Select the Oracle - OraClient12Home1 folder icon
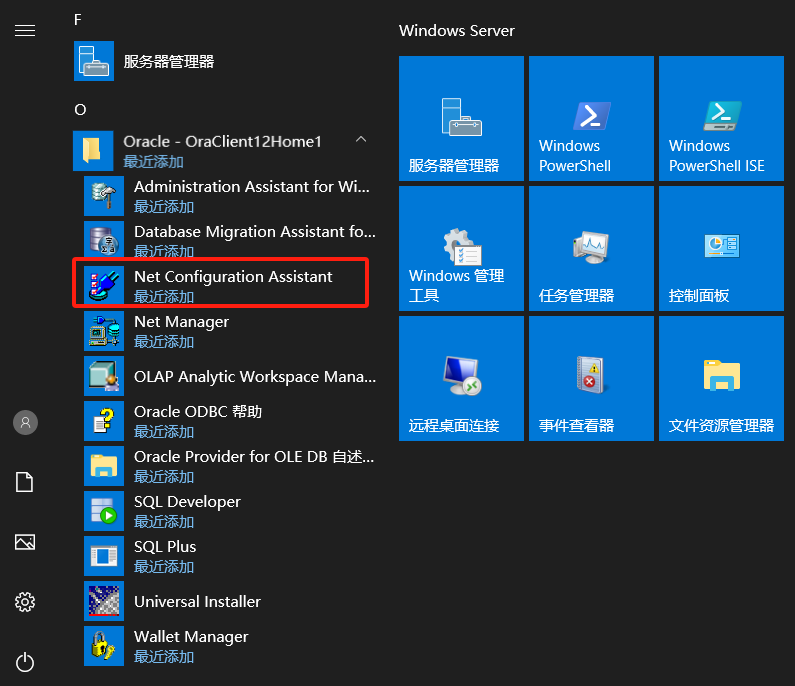795x686 pixels. point(93,151)
